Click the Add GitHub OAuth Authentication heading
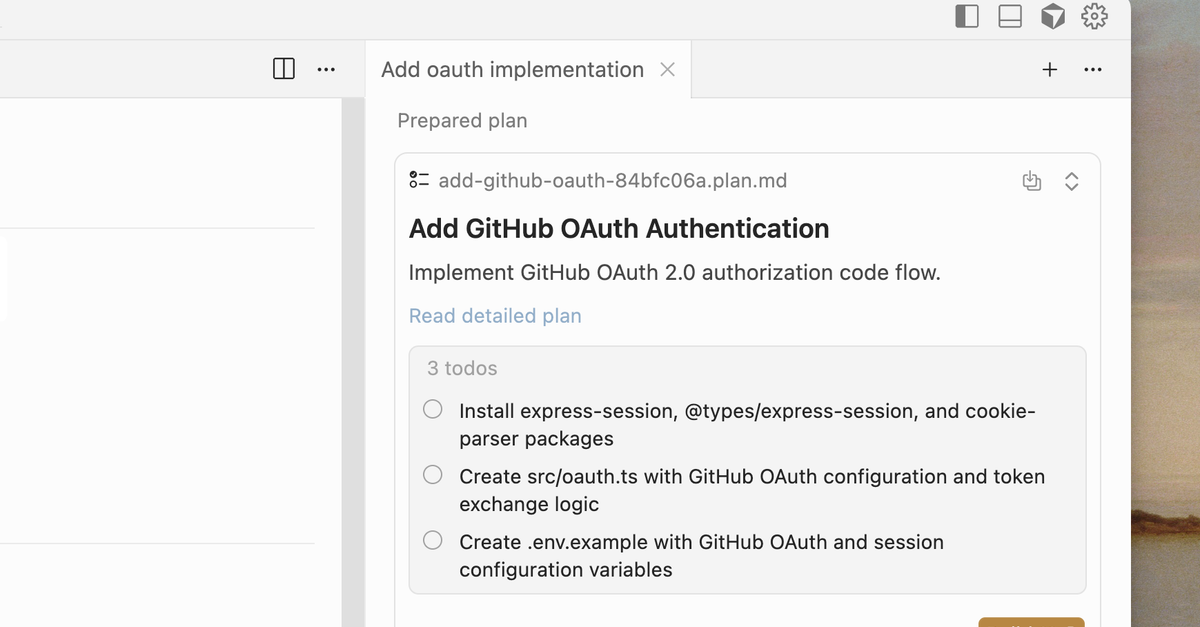Viewport: 1200px width, 627px height. point(619,229)
